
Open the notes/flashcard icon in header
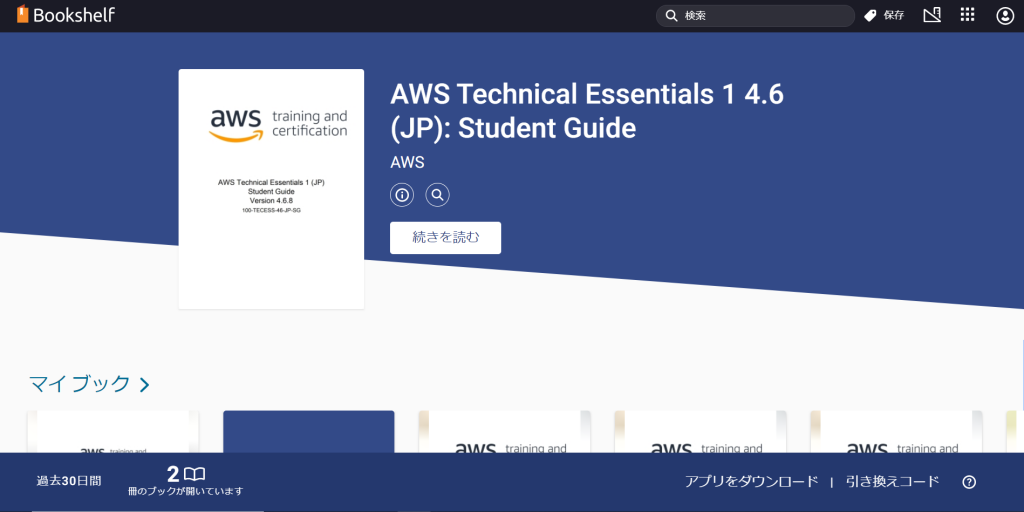932,15
